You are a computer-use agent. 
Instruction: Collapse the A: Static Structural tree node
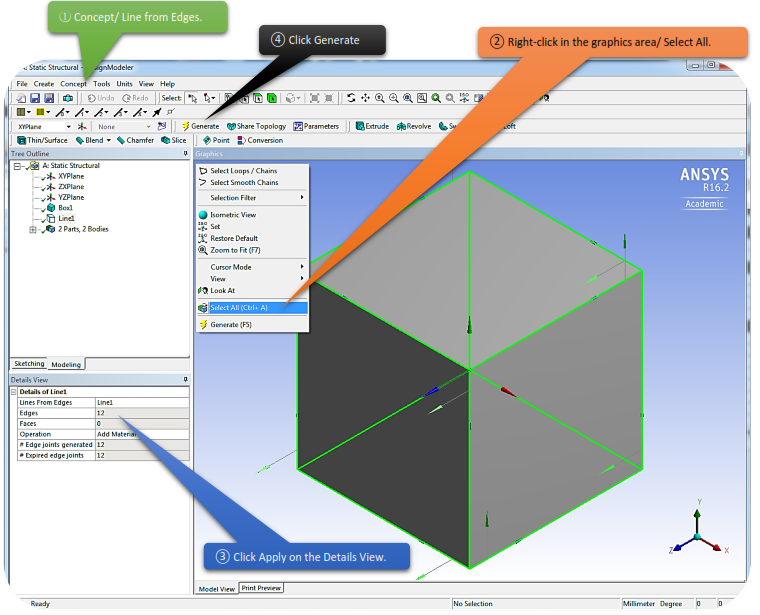coord(19,166)
